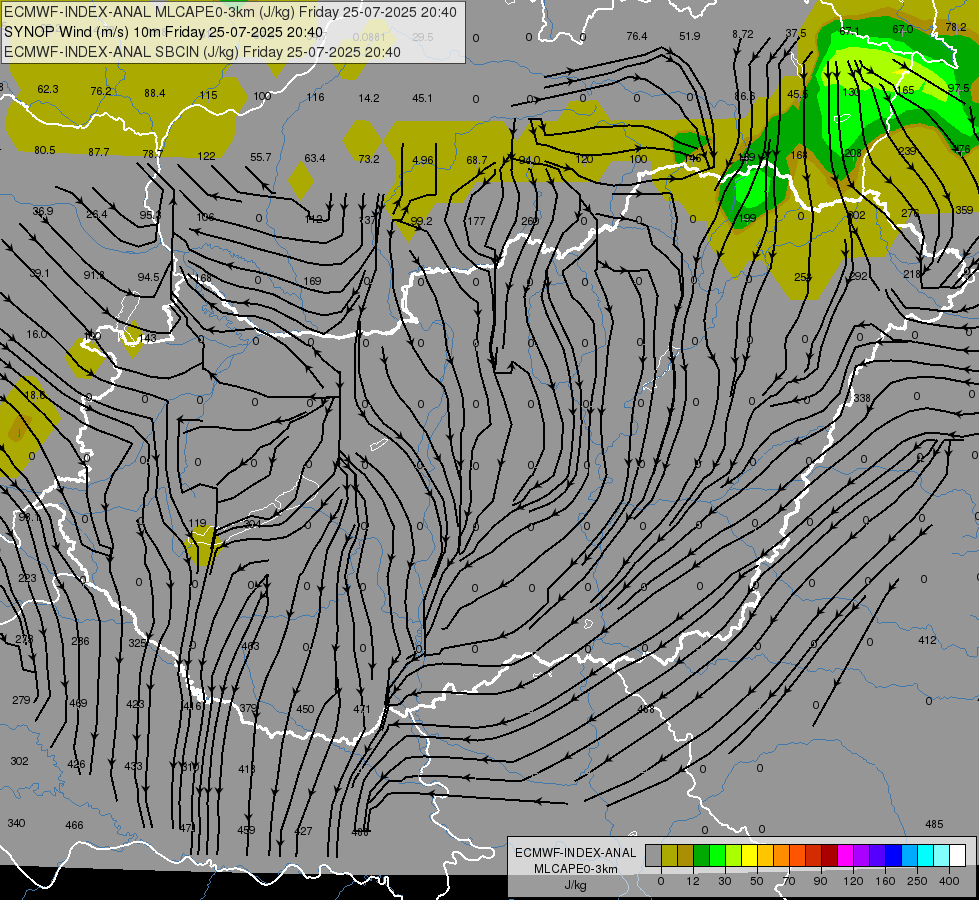
Task: Select the legend tick label '12'
Action: (x=692, y=881)
